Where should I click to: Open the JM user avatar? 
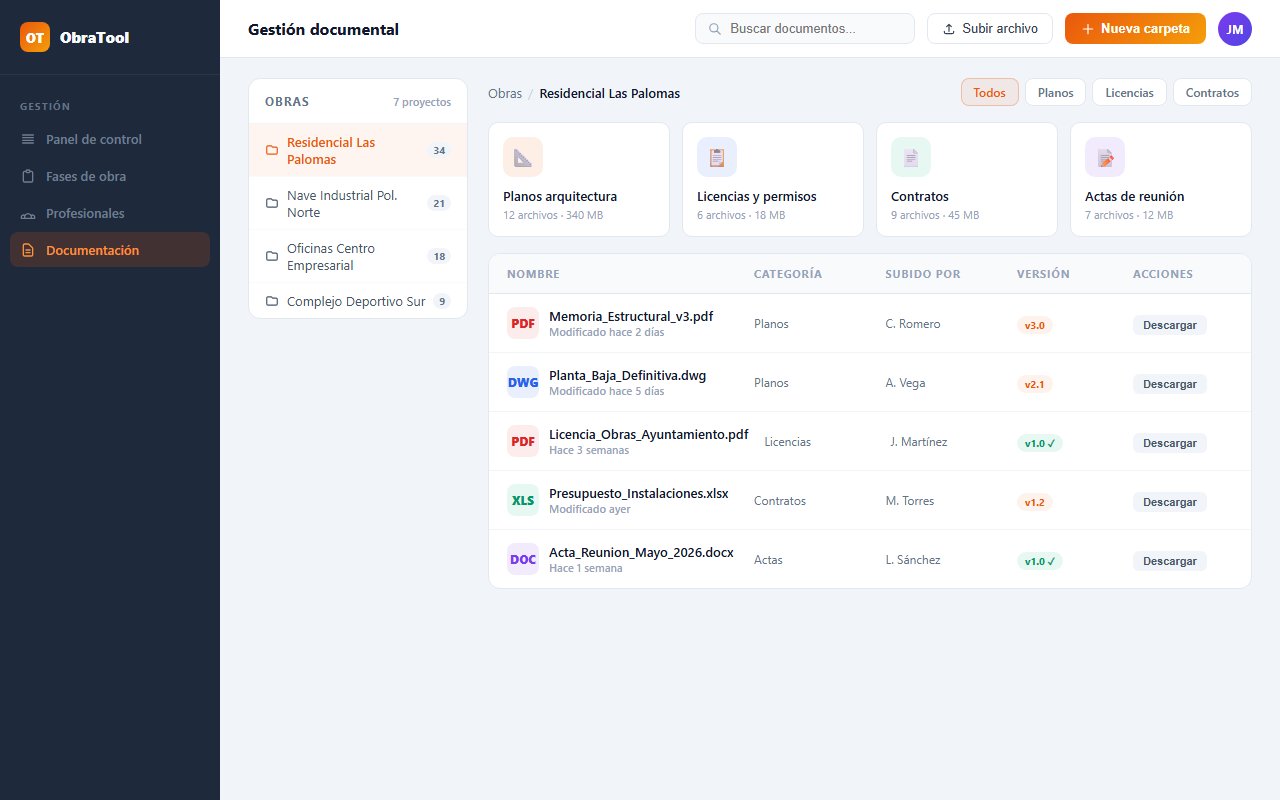[1235, 29]
